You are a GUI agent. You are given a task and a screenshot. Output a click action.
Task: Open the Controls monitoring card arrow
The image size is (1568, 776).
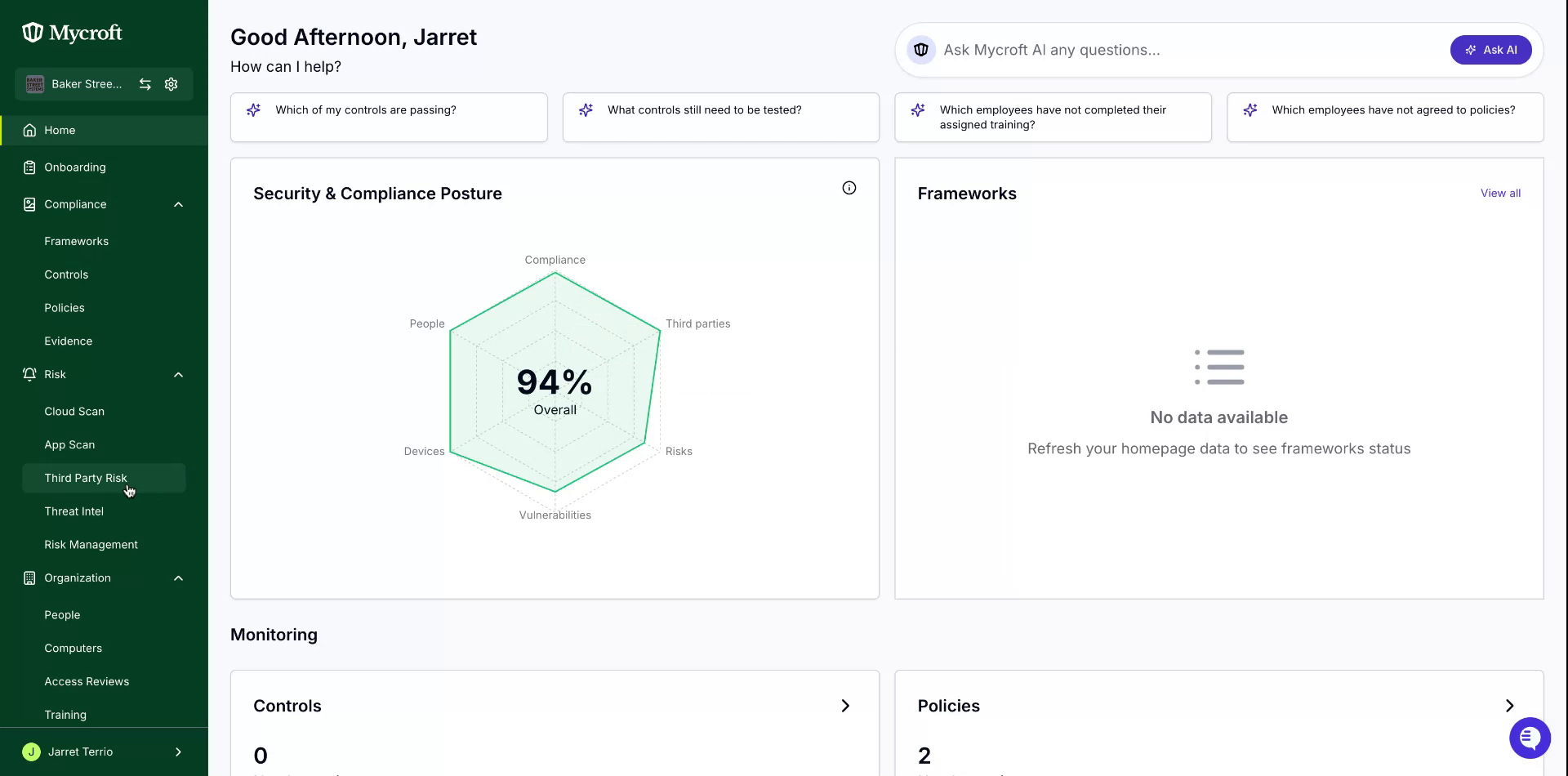845,706
